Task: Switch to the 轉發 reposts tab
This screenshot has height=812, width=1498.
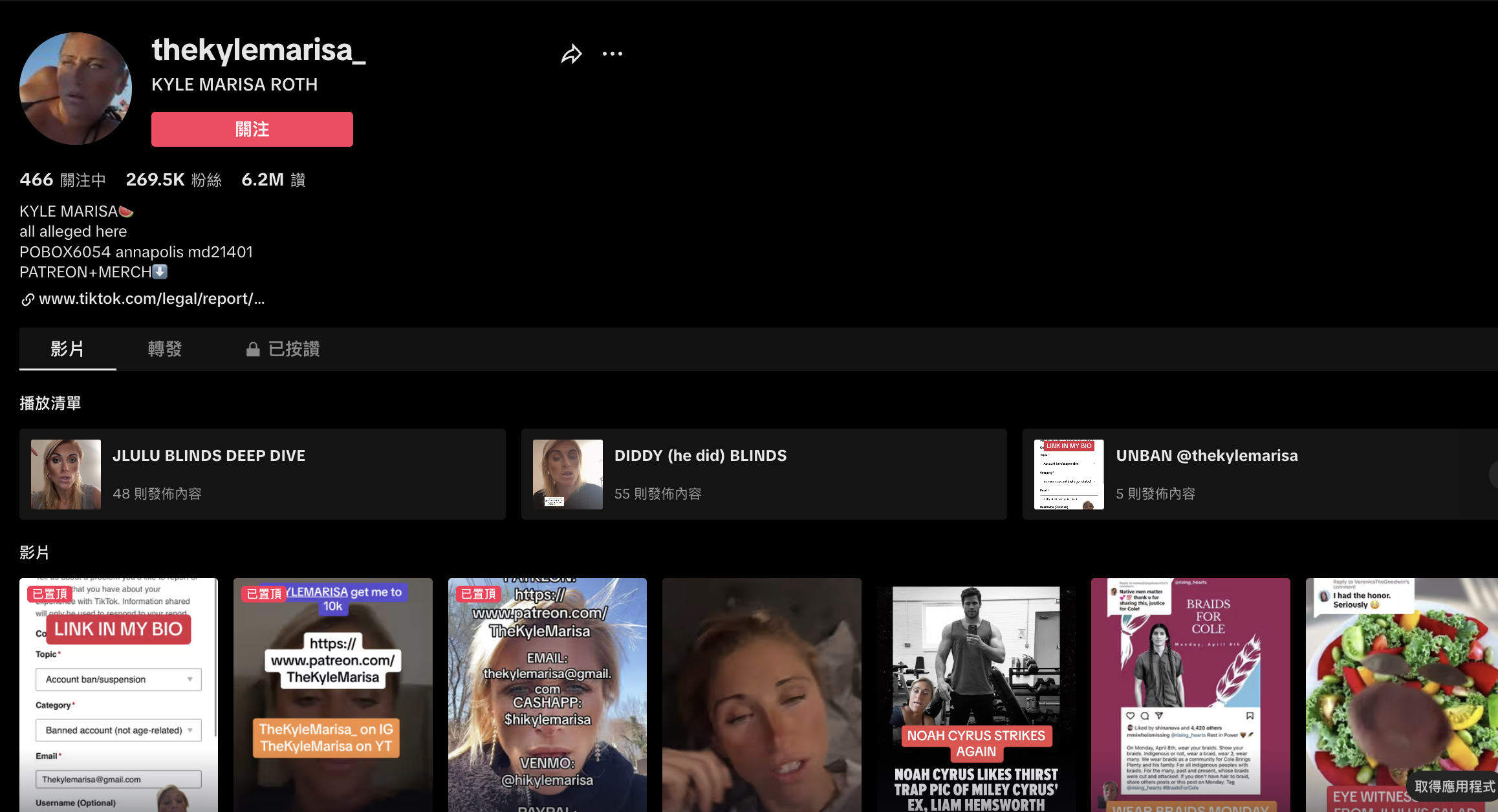Action: (165, 349)
